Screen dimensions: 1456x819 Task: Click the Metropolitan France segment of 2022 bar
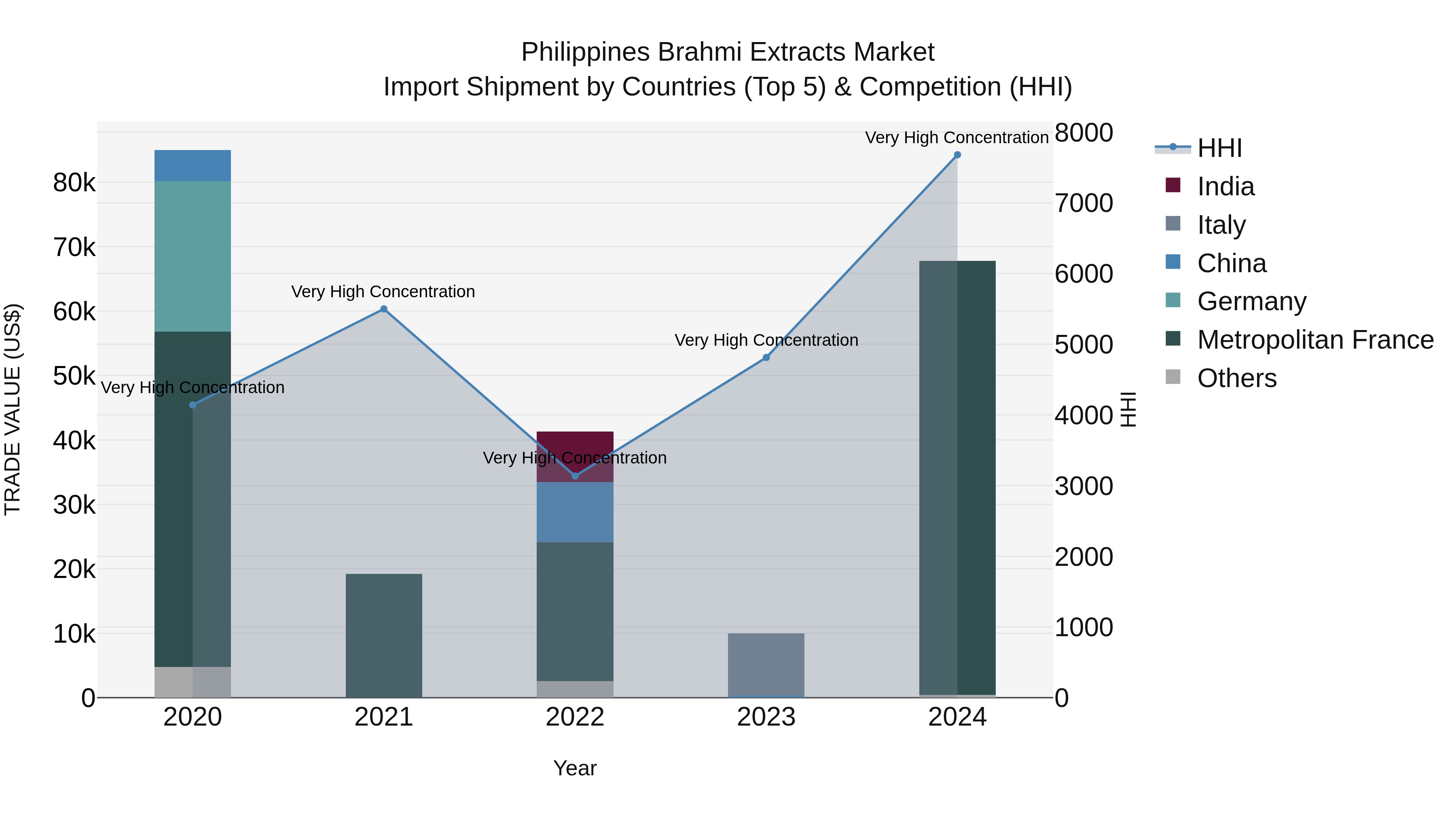click(x=575, y=612)
